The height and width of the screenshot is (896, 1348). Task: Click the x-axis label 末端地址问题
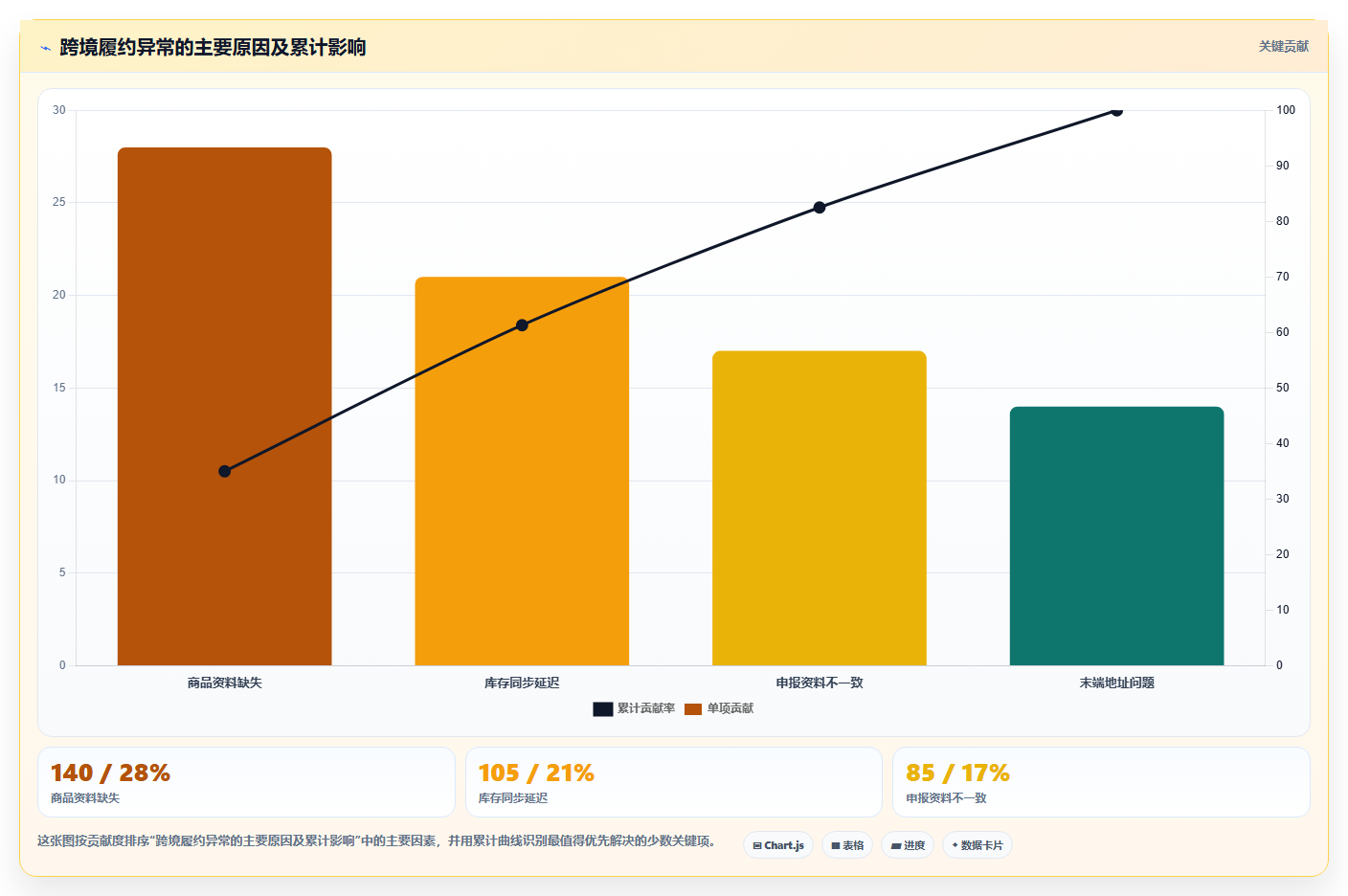coord(1116,683)
